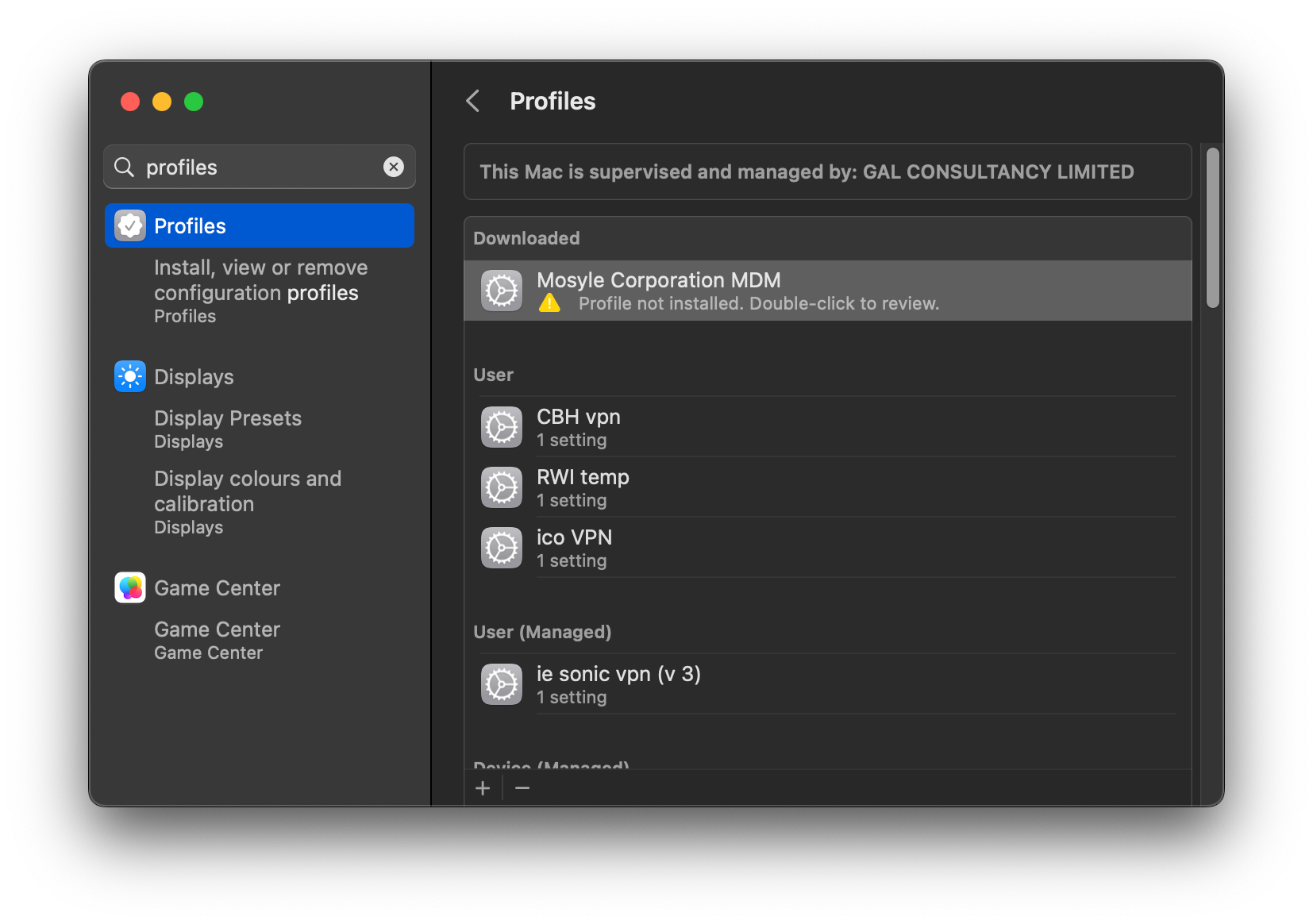Remove selected profile with the minus button
1313x924 pixels.
click(522, 788)
